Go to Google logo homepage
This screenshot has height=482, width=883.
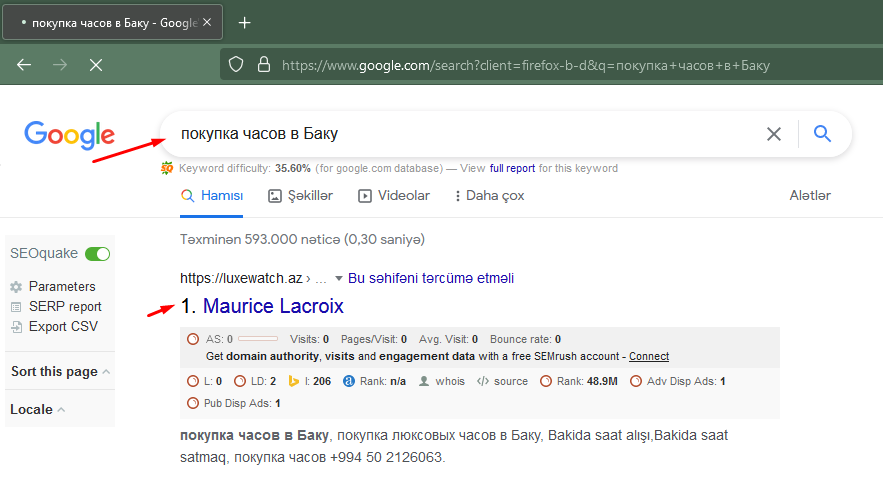69,135
